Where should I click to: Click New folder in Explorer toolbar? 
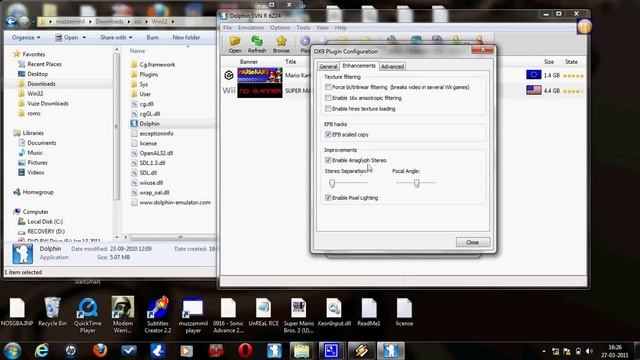point(186,37)
